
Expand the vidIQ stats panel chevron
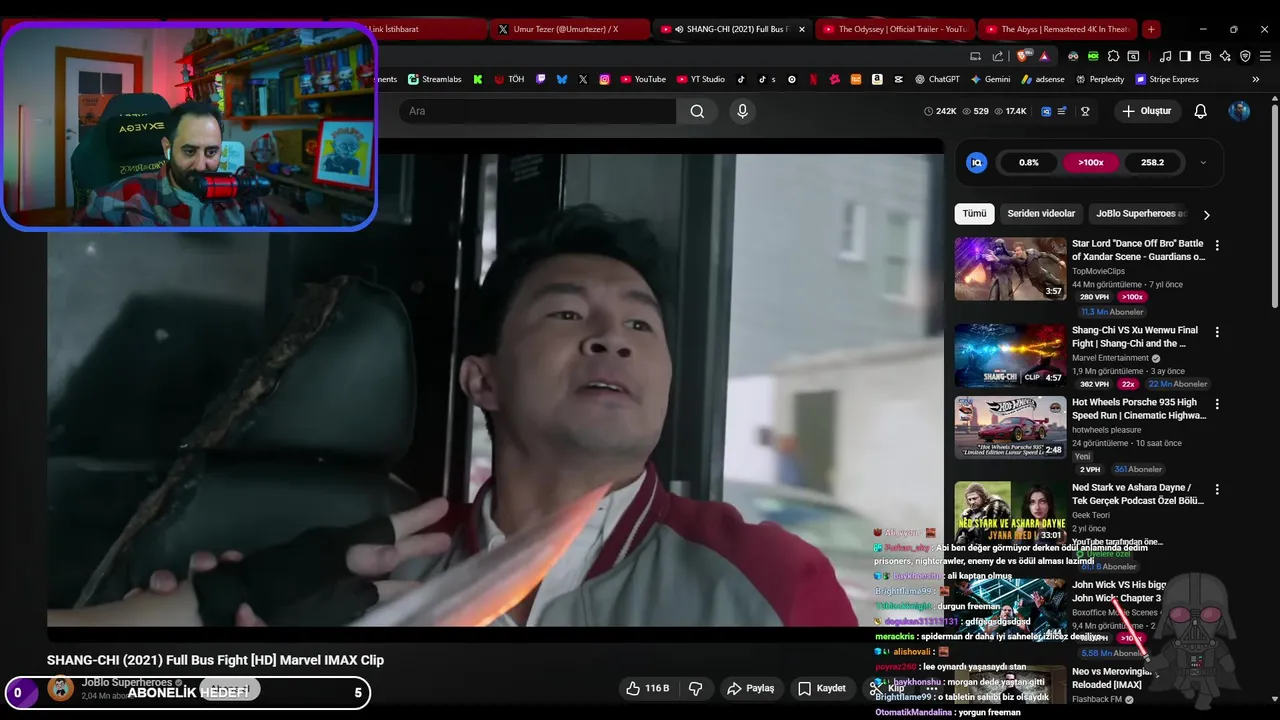point(1203,162)
